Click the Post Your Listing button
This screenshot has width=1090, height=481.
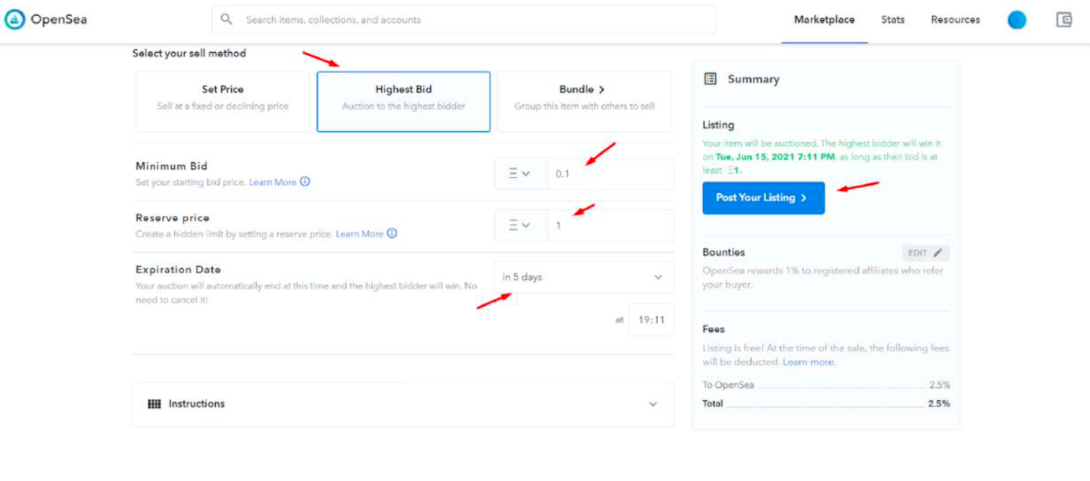tap(763, 198)
